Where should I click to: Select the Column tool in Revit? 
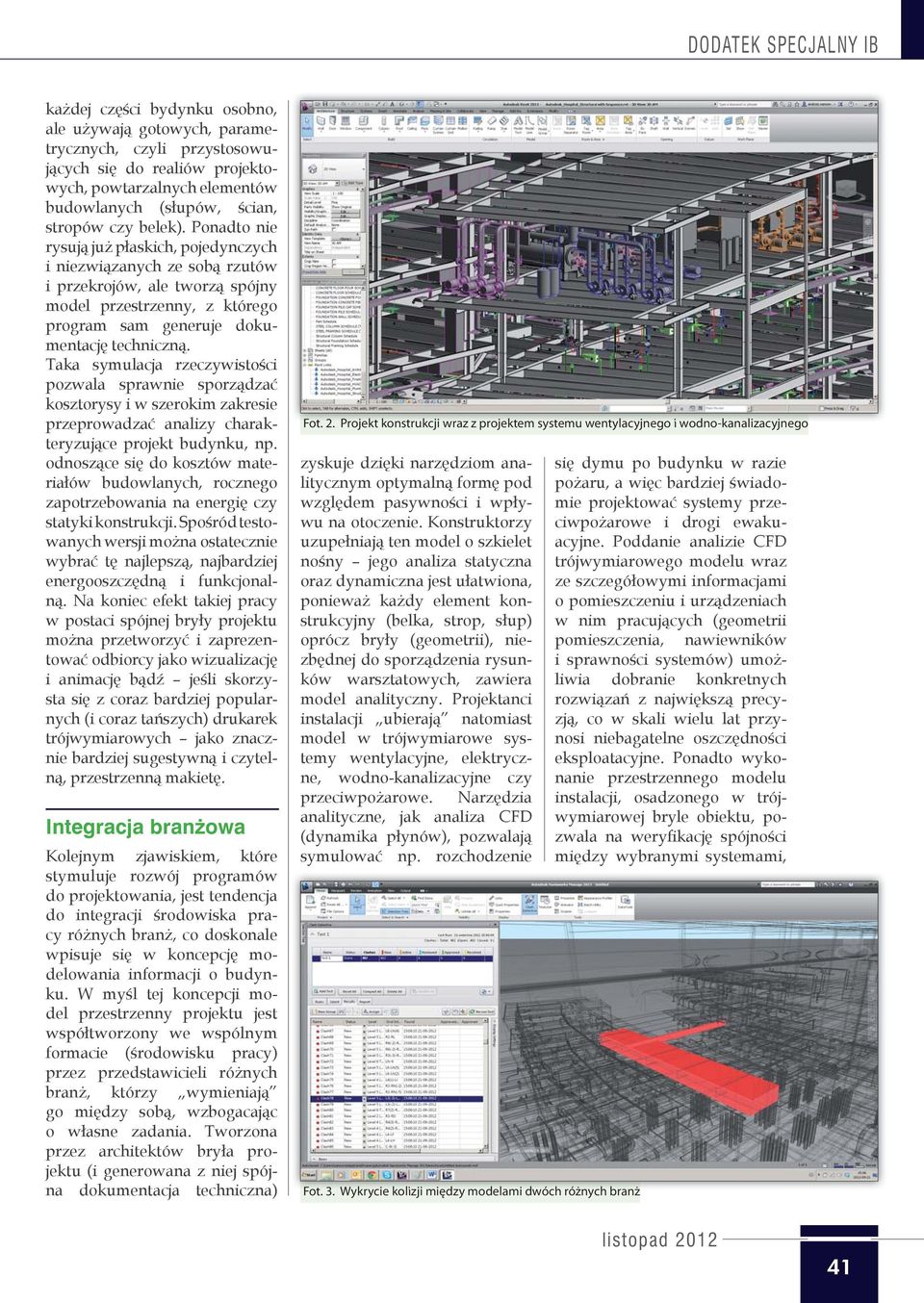click(x=384, y=122)
